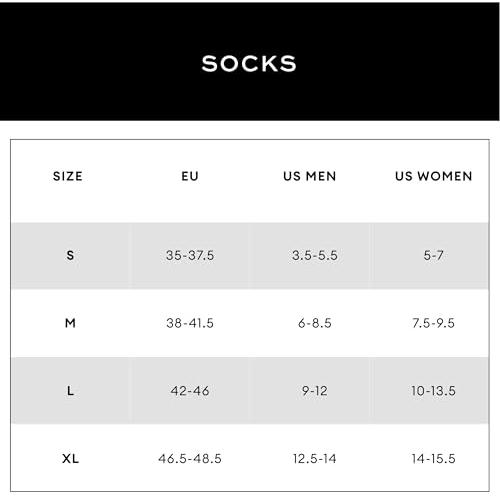Select the L size row label
Viewport: 500px width, 500px height.
point(70,390)
